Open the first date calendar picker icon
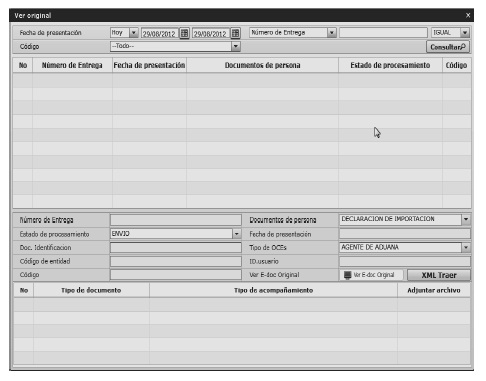The height and width of the screenshot is (381, 486). (184, 33)
